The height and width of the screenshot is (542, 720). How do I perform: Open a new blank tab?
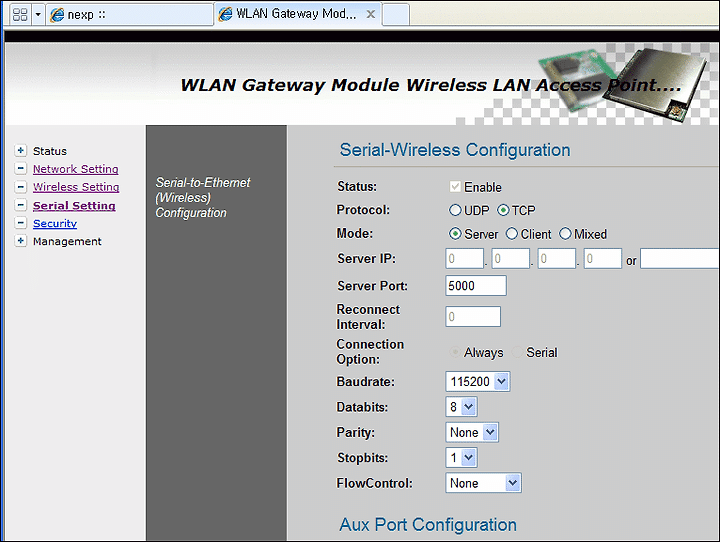396,15
